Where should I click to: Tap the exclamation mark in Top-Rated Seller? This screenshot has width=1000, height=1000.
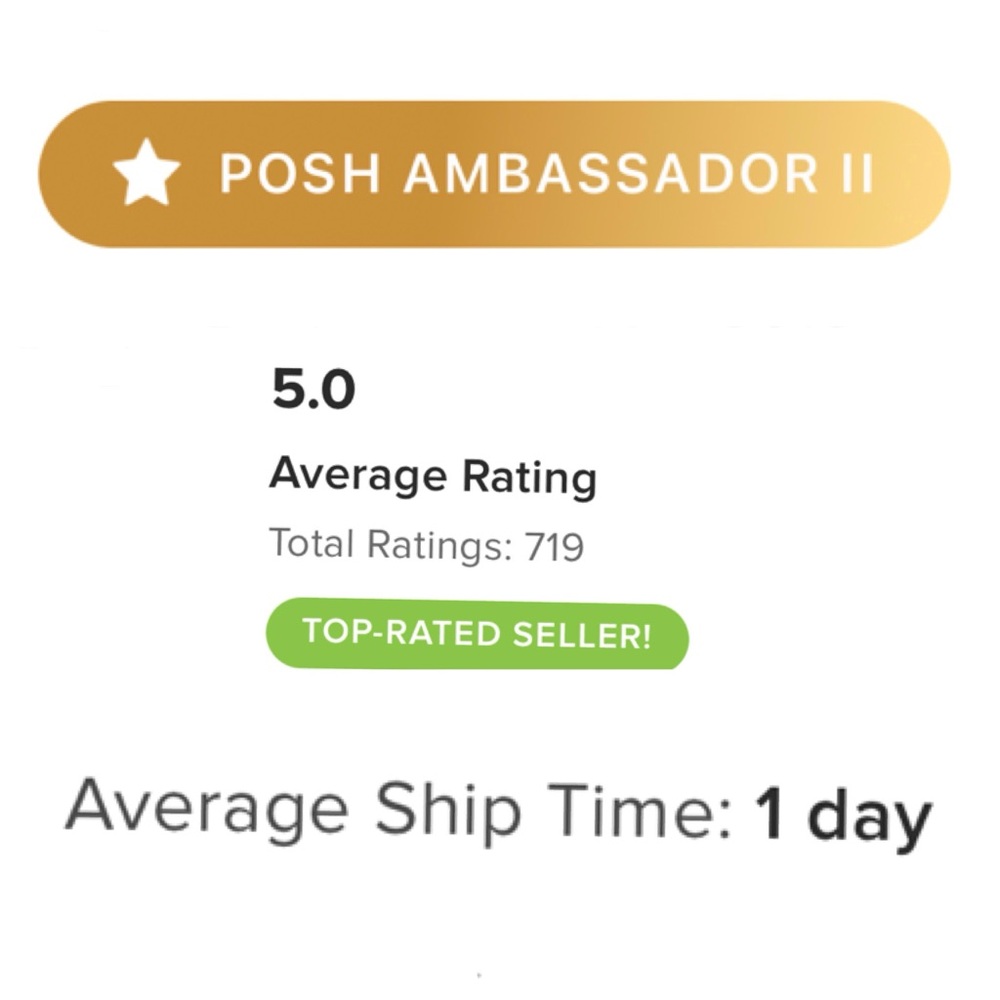point(648,633)
